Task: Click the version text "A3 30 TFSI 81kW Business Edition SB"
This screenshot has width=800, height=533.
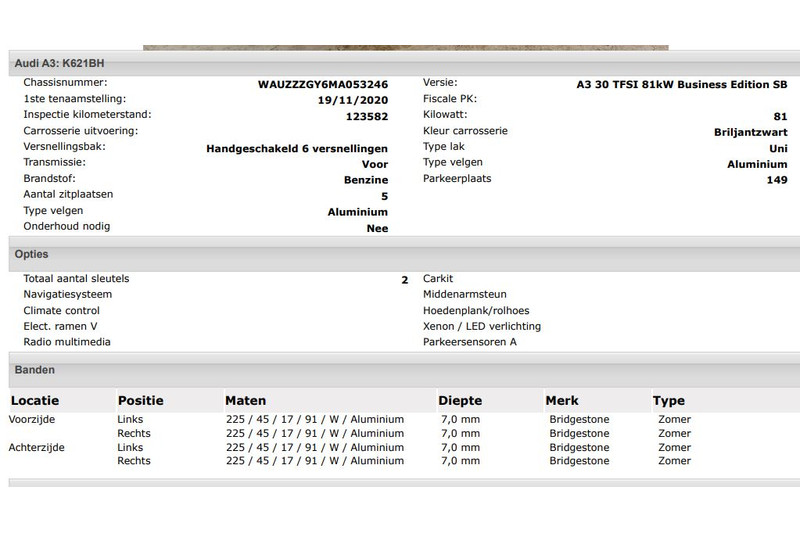Action: [x=681, y=84]
